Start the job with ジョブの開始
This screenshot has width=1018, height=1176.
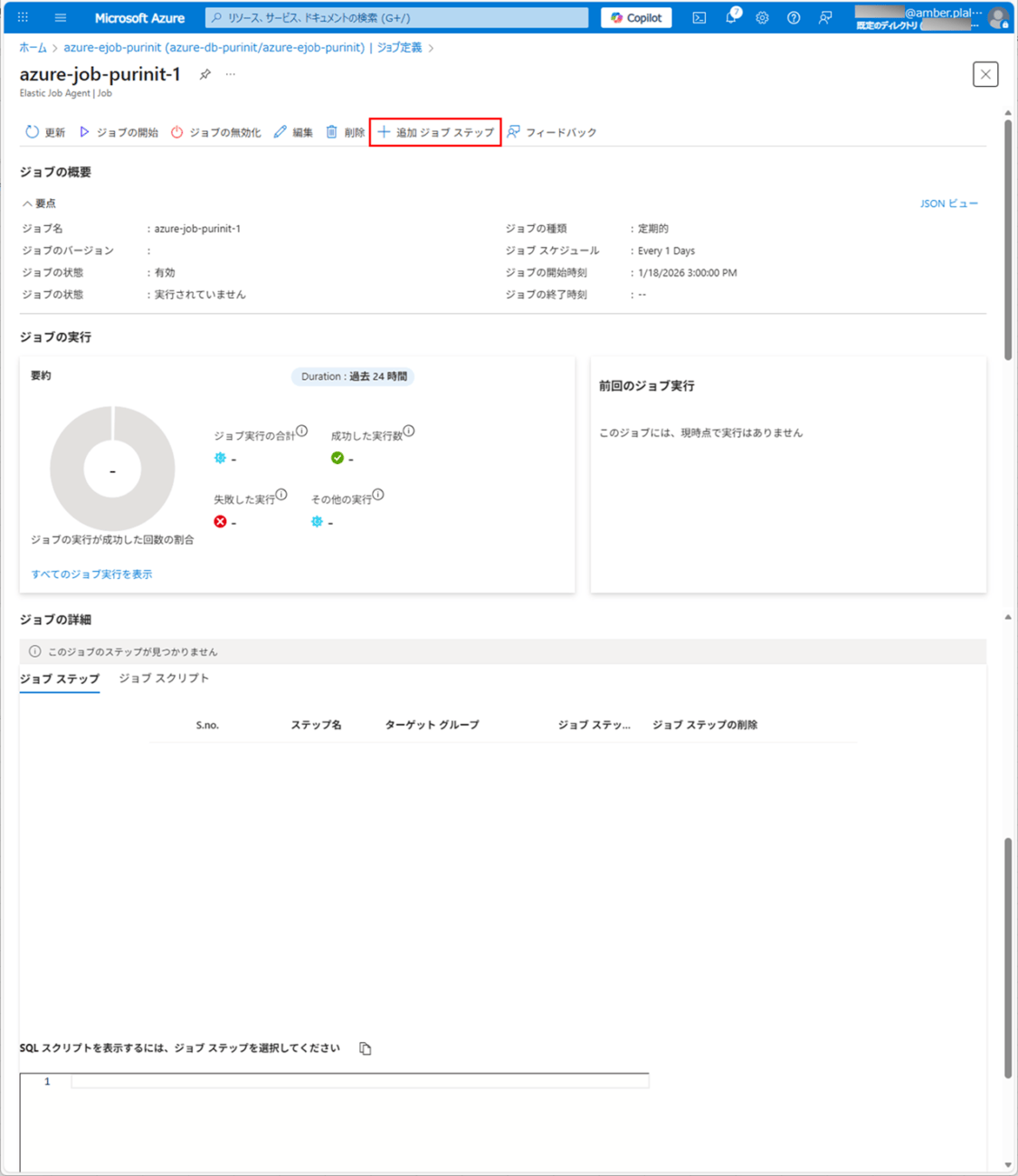(119, 132)
